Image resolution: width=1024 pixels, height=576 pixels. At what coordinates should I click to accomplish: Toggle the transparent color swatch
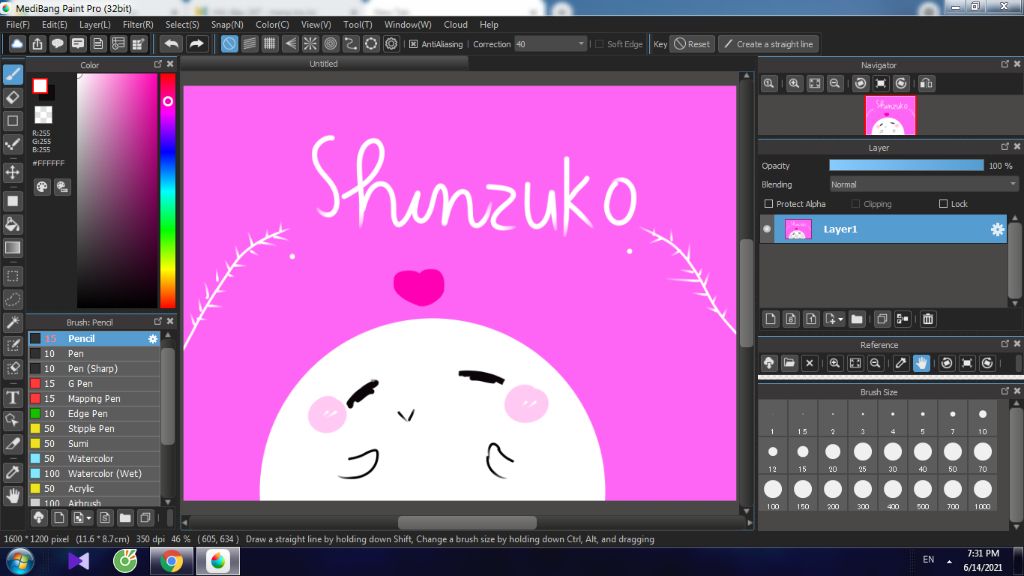tap(43, 115)
